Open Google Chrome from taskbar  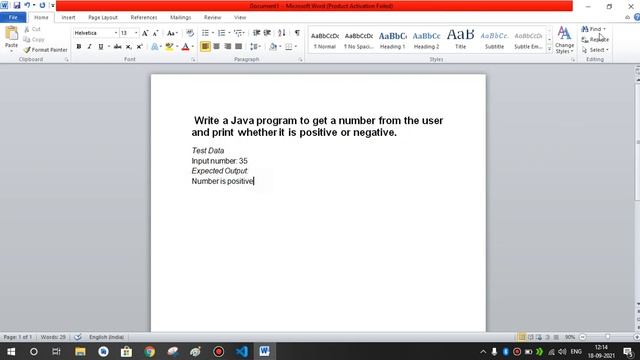(149, 351)
